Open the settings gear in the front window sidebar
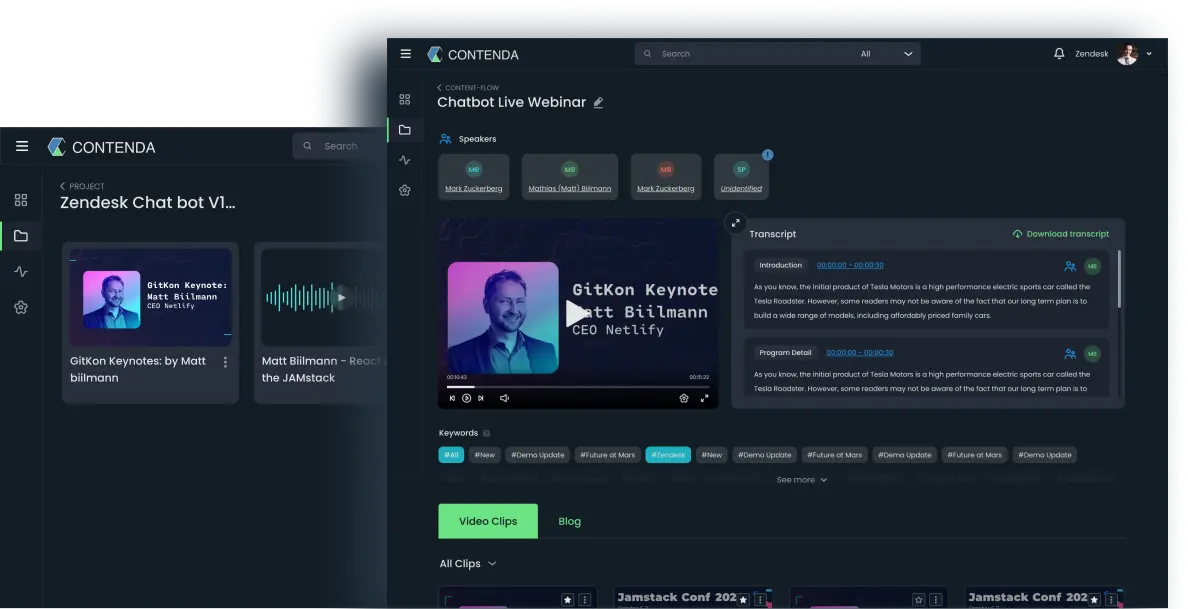1188x609 pixels. pyautogui.click(x=405, y=190)
